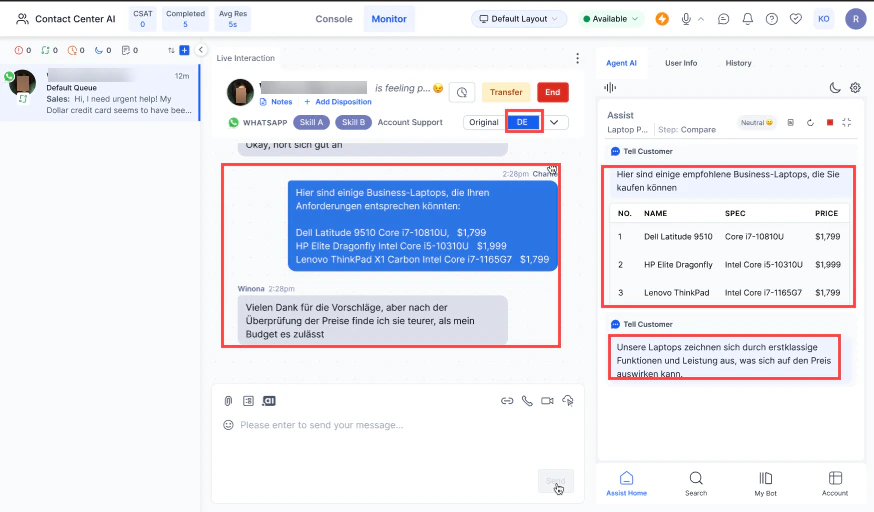Click the Neutral sentiment badge
Image resolution: width=874 pixels, height=512 pixels.
click(756, 123)
